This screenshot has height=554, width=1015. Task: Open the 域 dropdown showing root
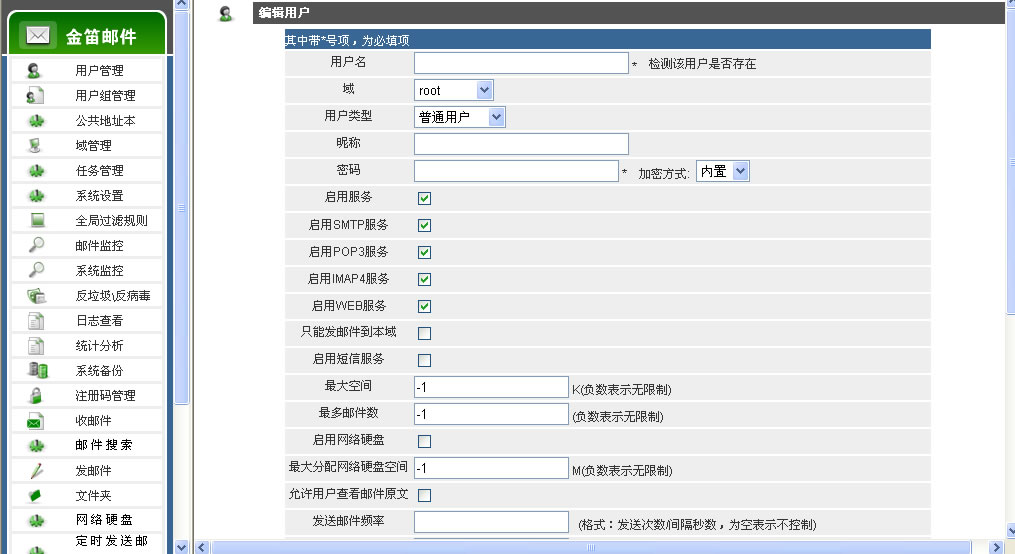454,91
